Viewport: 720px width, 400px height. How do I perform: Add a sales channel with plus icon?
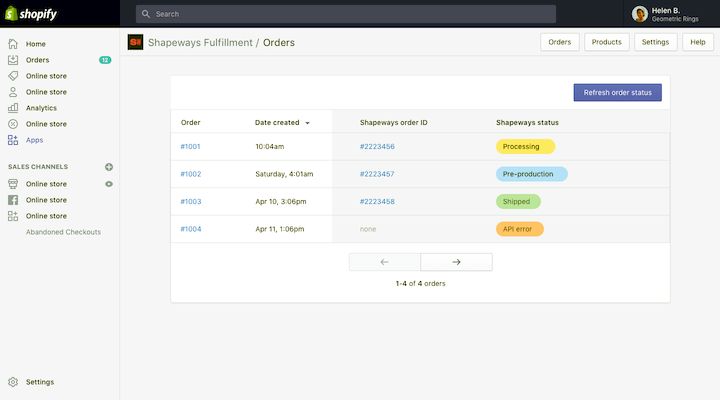coord(109,167)
